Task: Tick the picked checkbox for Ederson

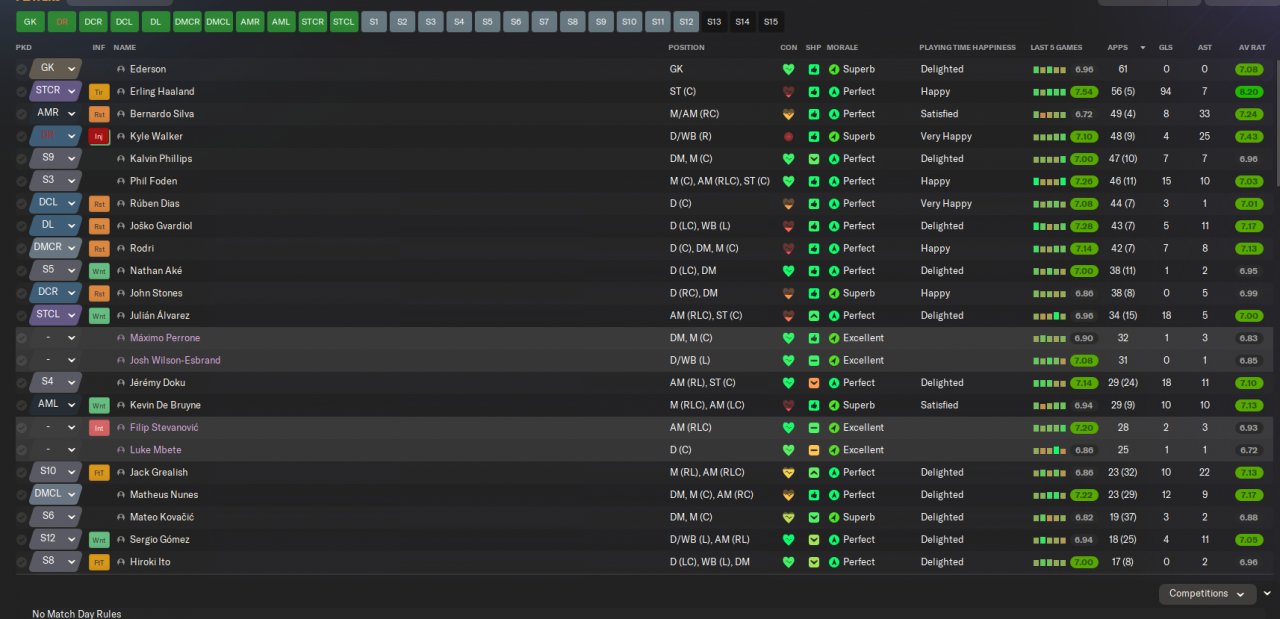Action: point(22,69)
